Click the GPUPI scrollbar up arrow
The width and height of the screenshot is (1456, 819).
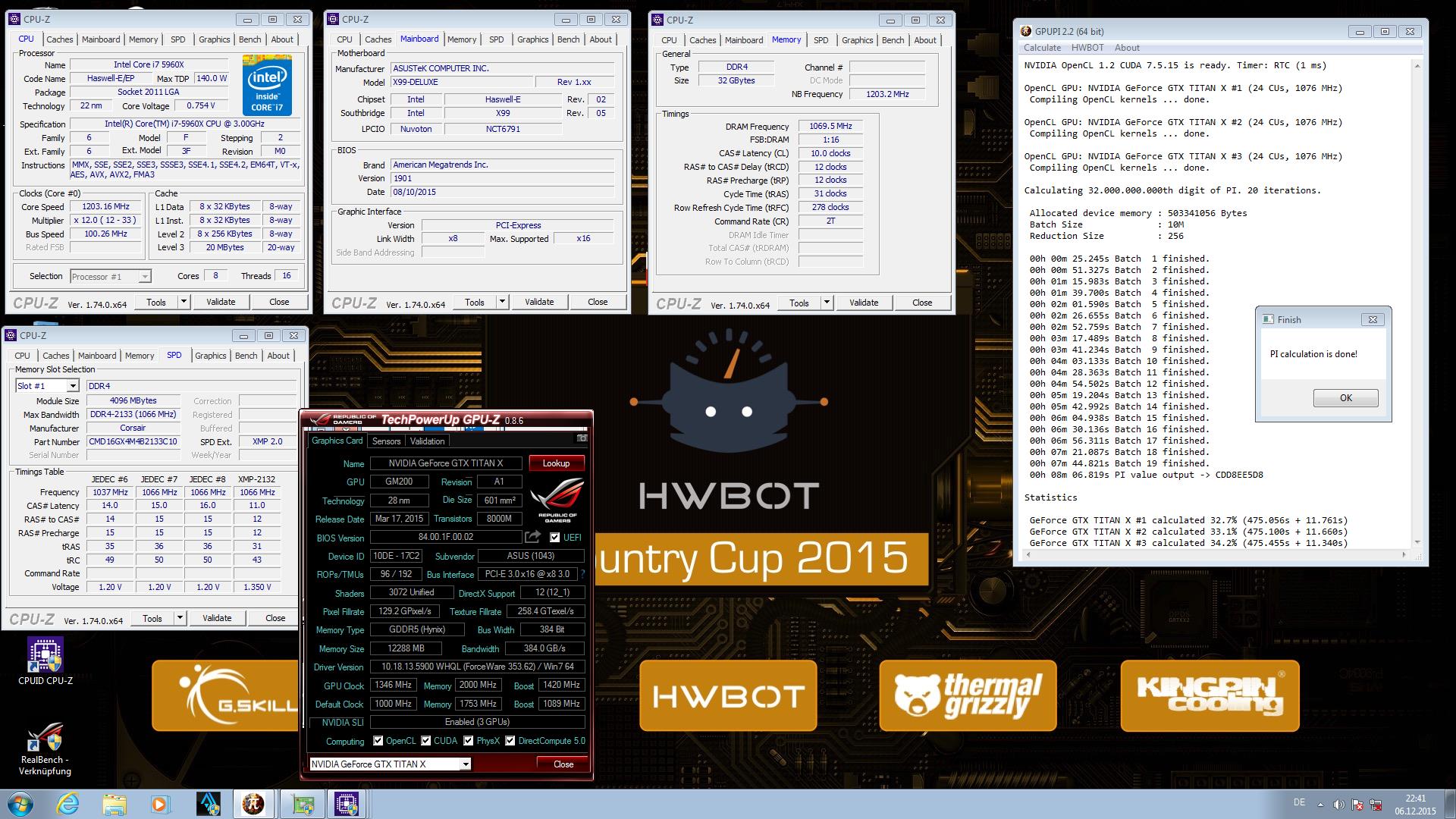tap(1417, 66)
